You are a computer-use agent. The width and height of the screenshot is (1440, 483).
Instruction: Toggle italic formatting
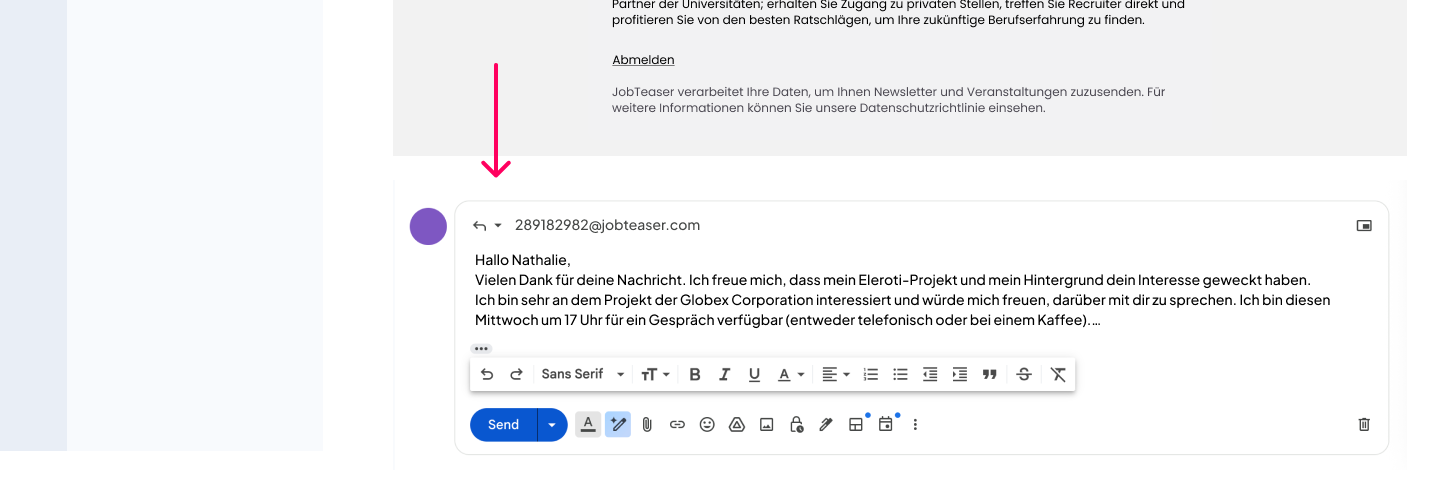pyautogui.click(x=725, y=374)
